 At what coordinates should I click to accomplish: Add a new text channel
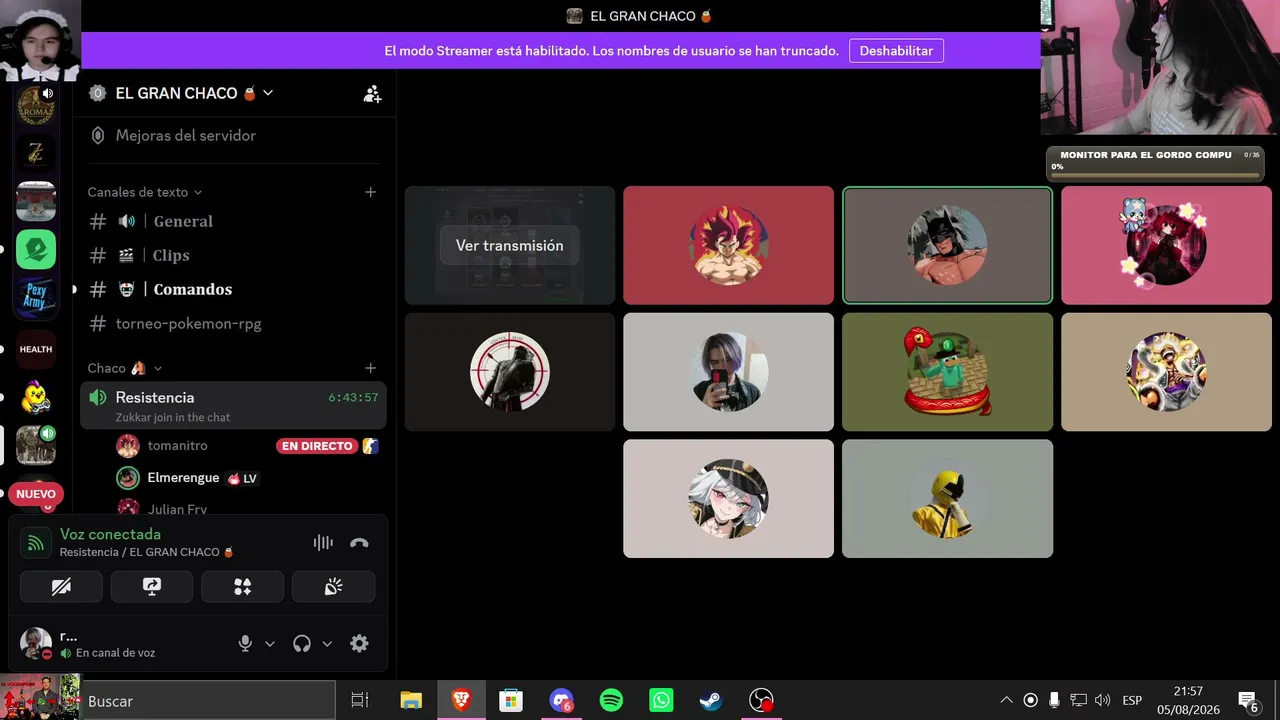(370, 192)
